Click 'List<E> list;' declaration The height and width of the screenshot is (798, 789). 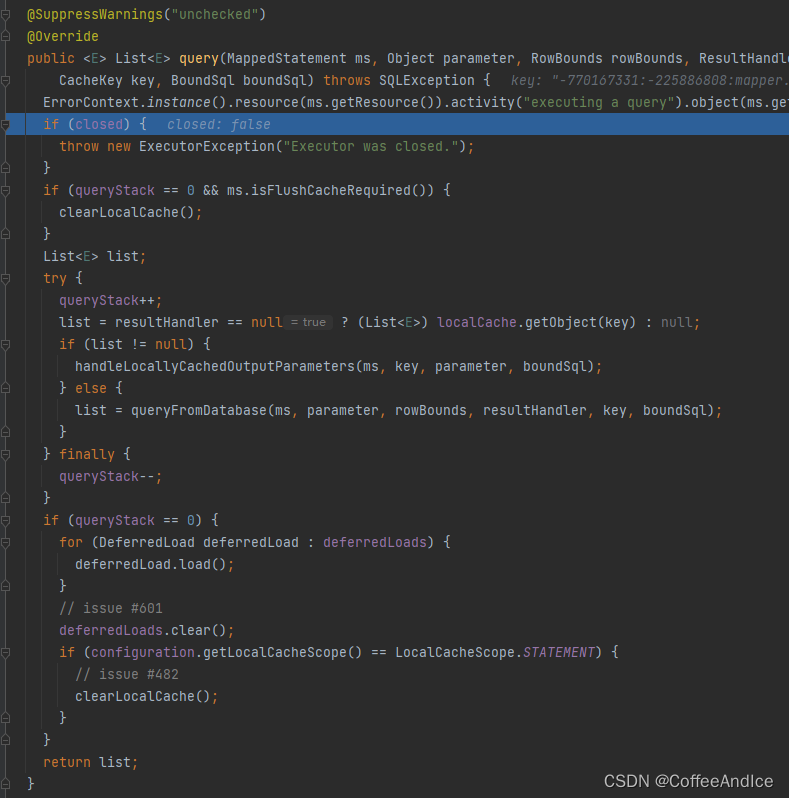pyautogui.click(x=95, y=256)
